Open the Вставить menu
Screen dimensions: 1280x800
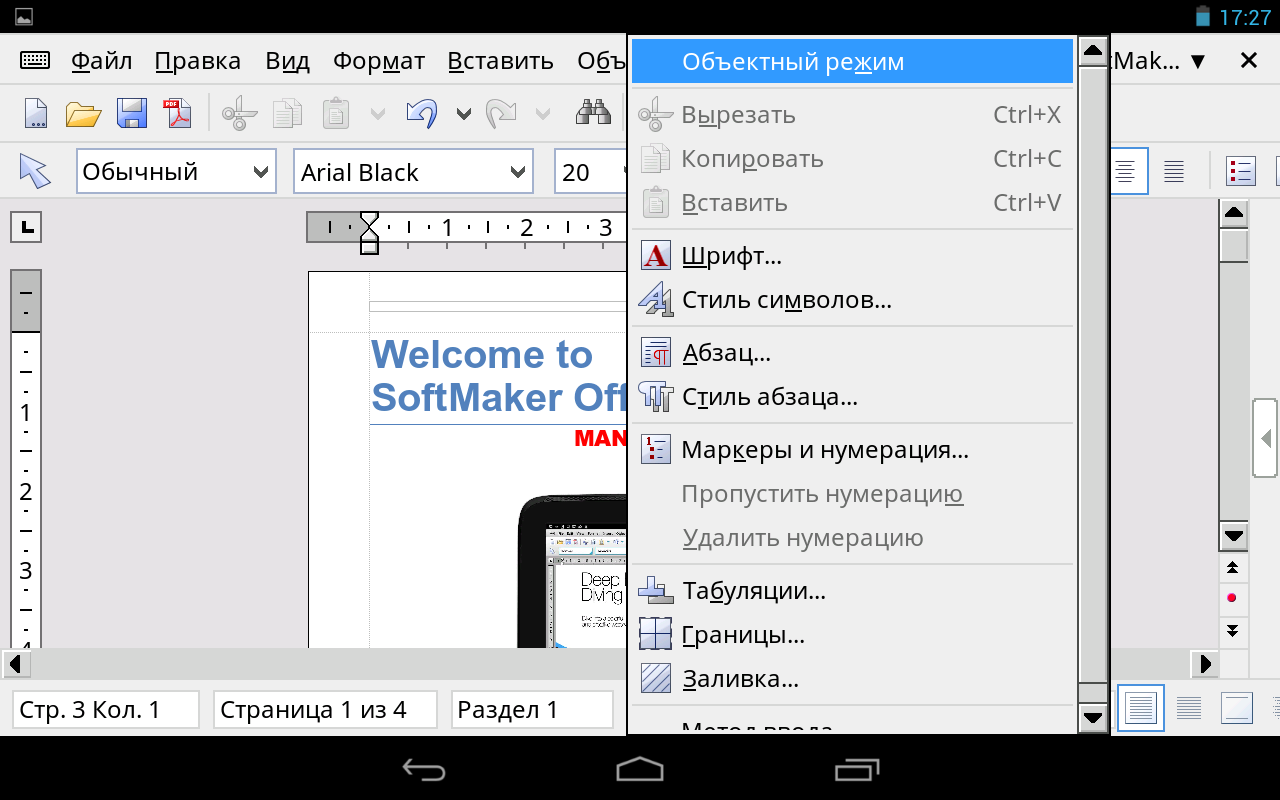[x=500, y=61]
